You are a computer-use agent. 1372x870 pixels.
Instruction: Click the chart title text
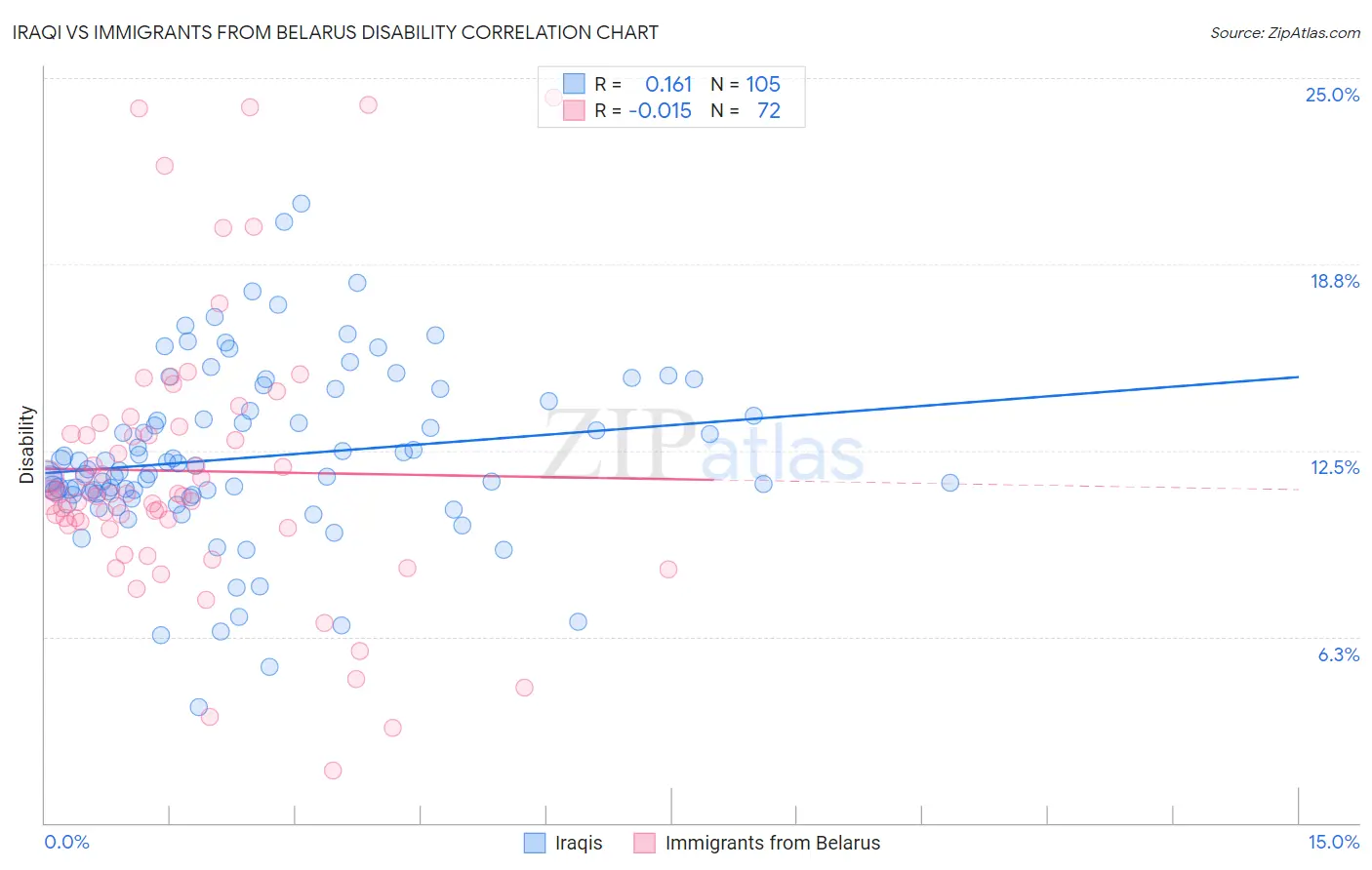point(336,32)
